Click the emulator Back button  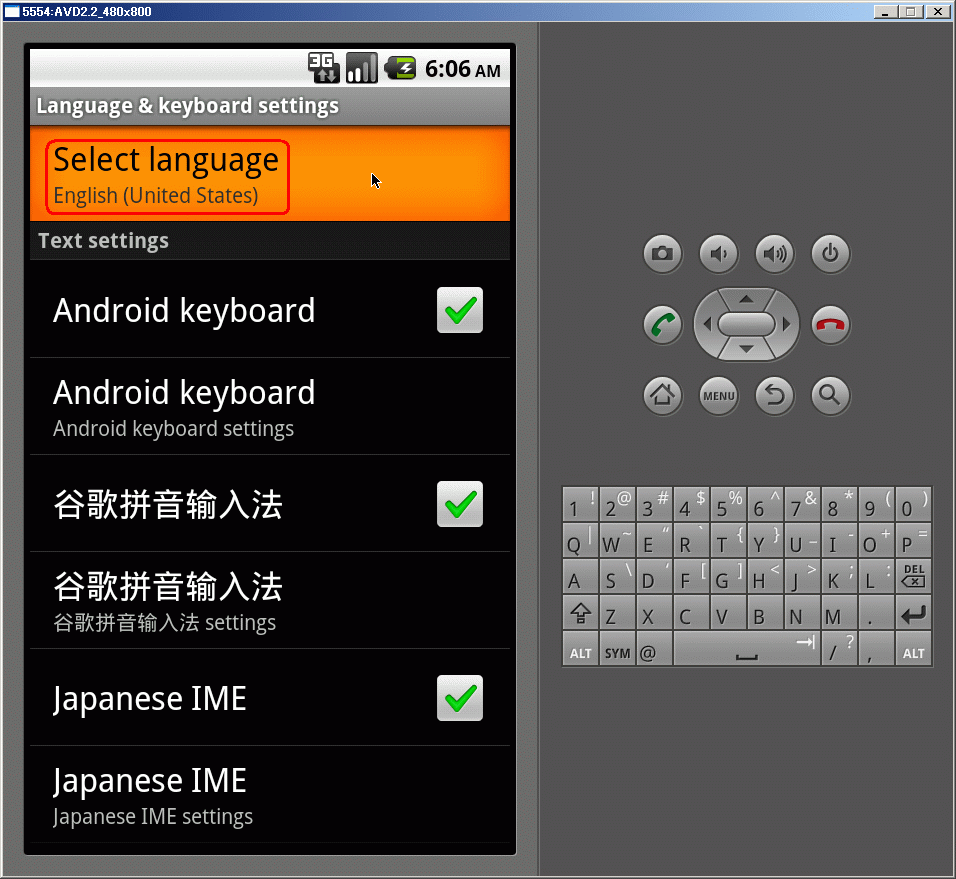coord(774,396)
